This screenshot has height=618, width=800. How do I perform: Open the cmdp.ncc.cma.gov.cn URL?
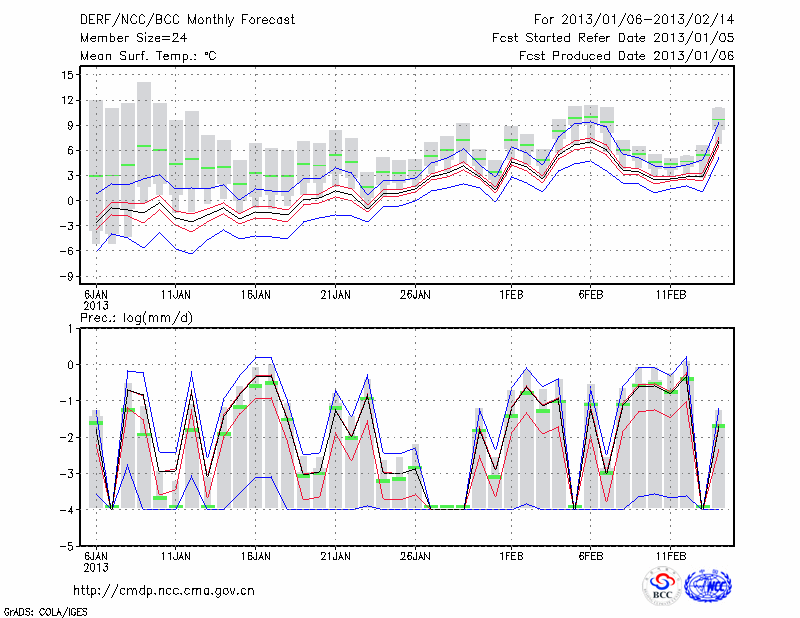pos(164,590)
